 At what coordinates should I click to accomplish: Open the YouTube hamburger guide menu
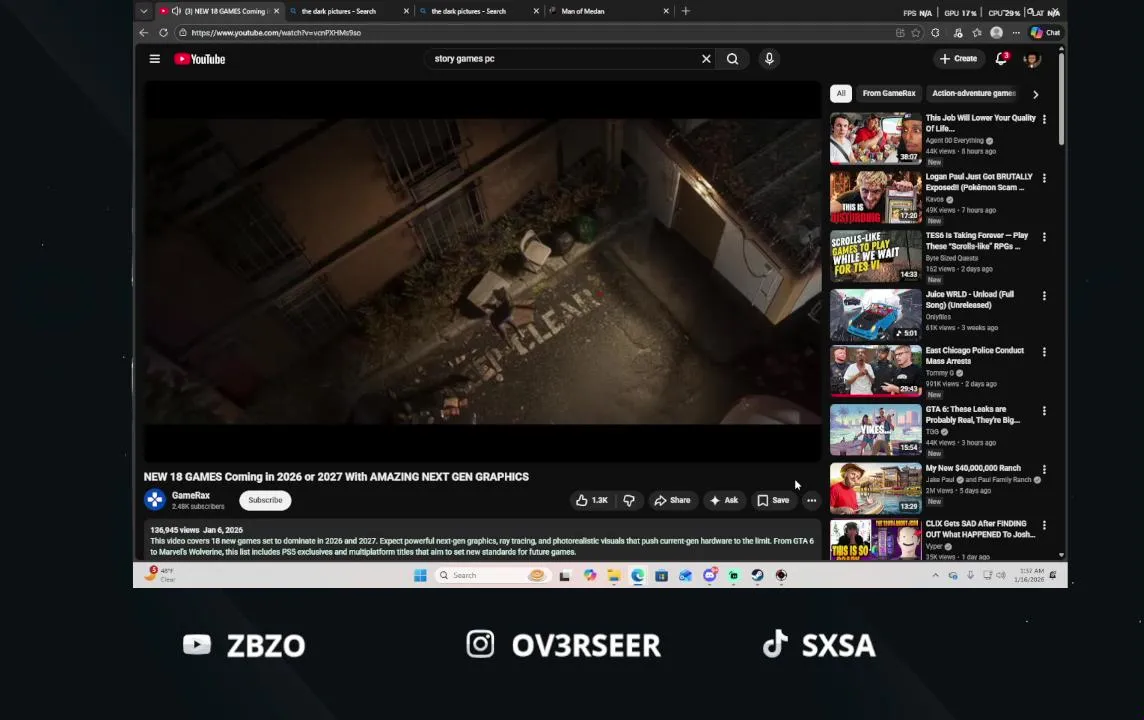coord(155,59)
